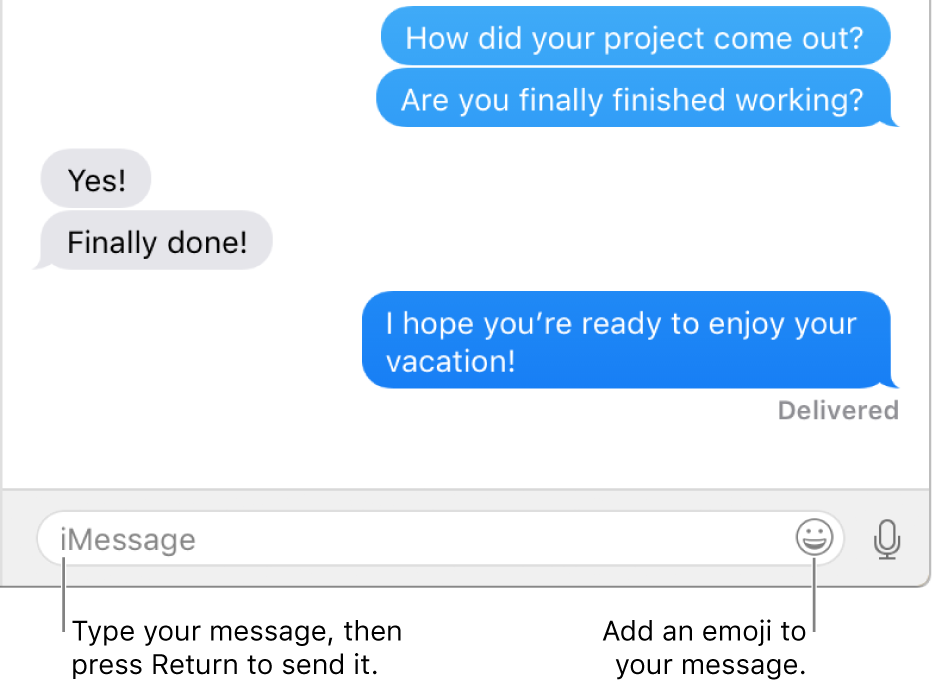Screen dimensions: 934x686
Task: Click the microphone audio record icon
Action: pos(887,539)
